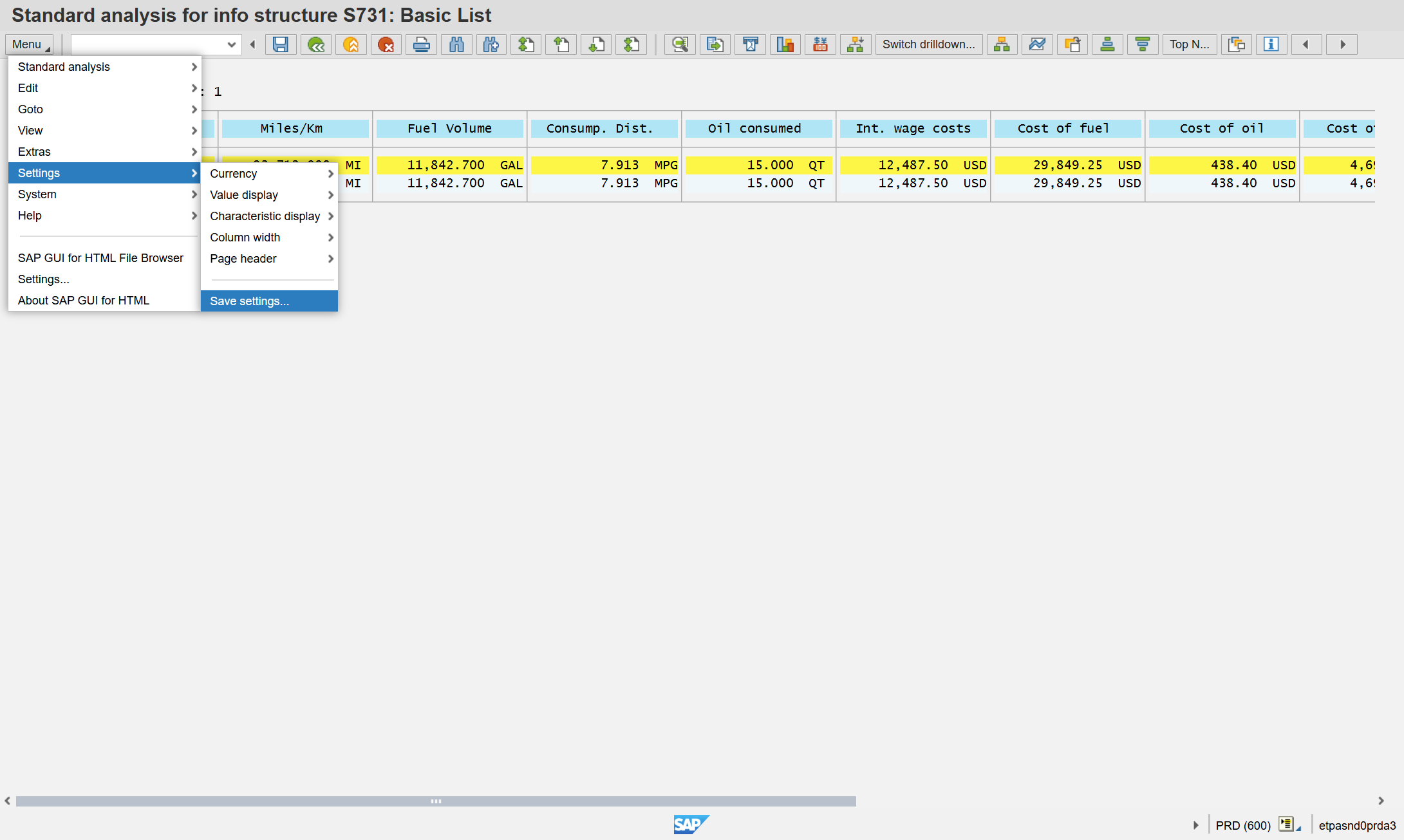1404x840 pixels.
Task: Click the Print icon
Action: pyautogui.click(x=421, y=44)
